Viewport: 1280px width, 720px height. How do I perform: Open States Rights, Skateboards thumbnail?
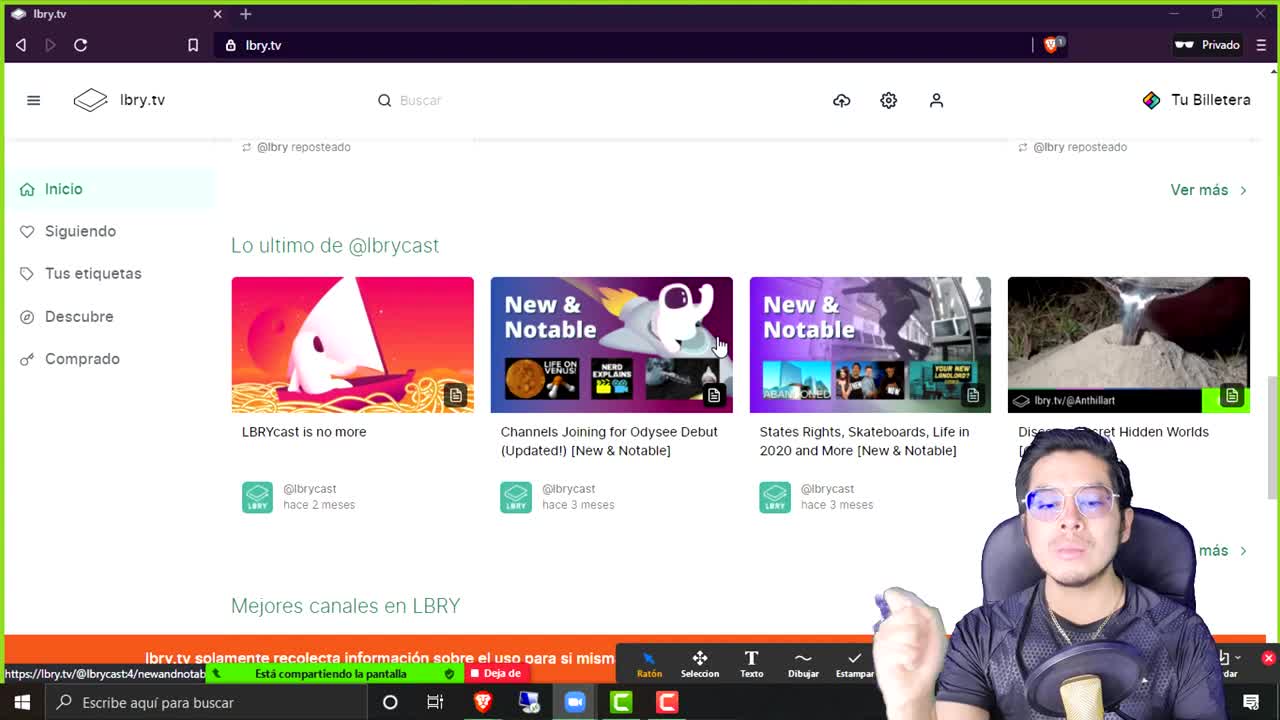(870, 345)
